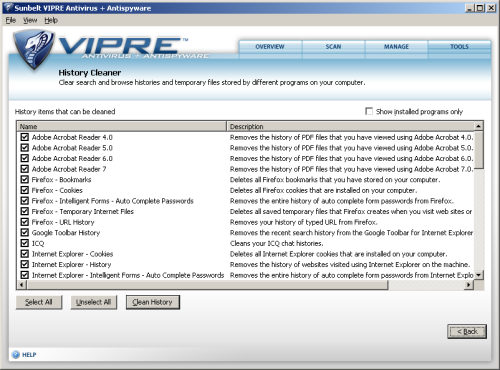Uncheck Google Toolbar History checkbox
The image size is (500, 370).
pyautogui.click(x=25, y=233)
